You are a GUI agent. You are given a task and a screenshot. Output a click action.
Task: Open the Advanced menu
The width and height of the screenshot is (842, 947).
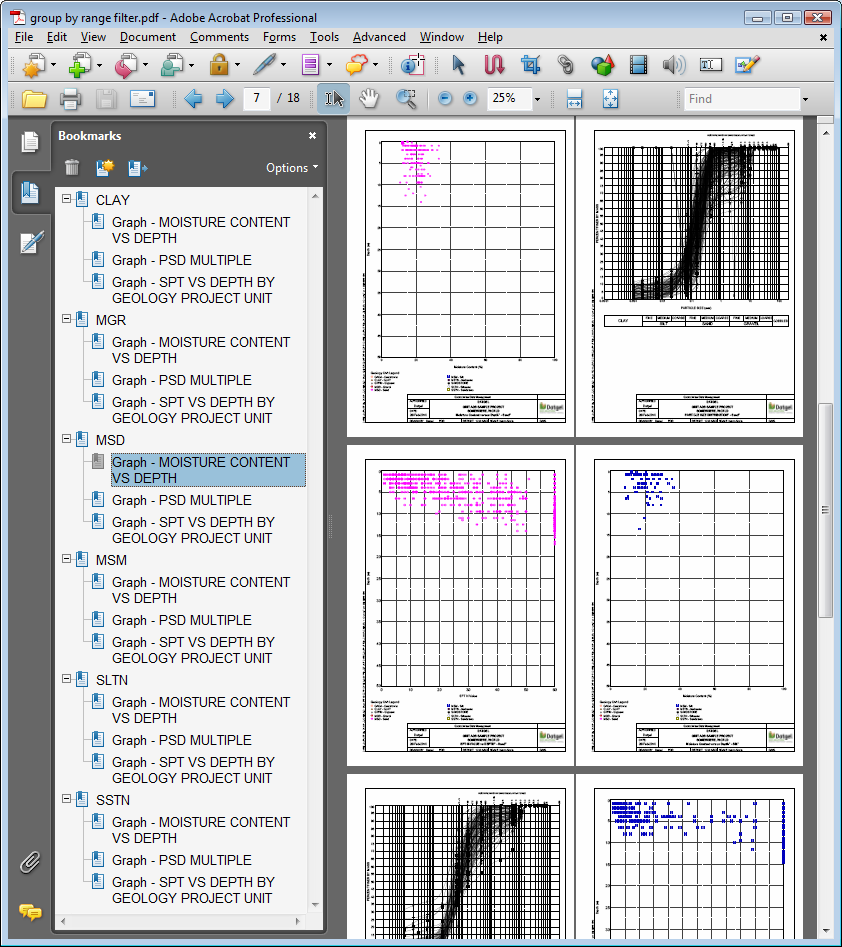coord(379,37)
